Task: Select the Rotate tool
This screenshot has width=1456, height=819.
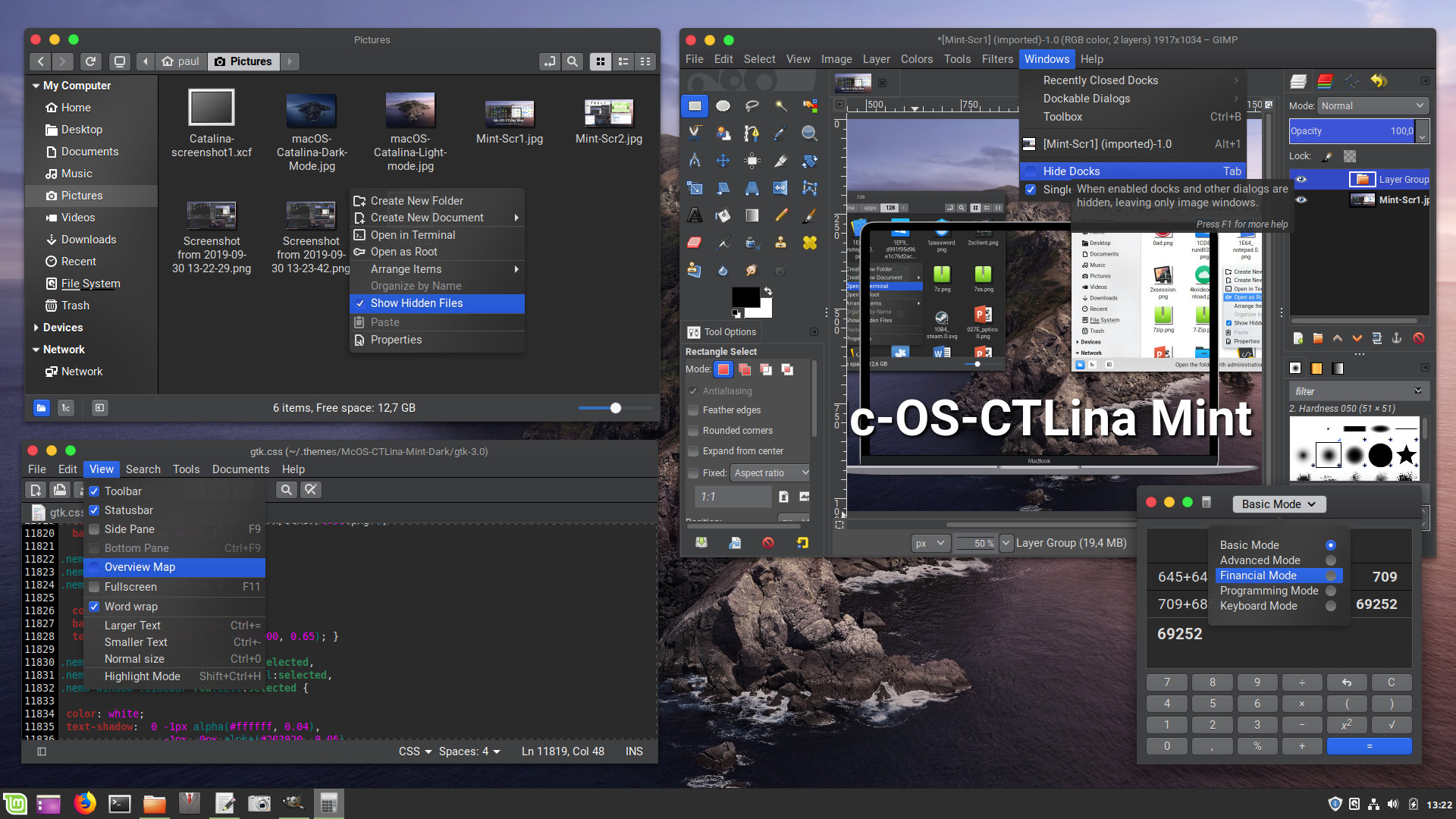Action: pos(809,161)
